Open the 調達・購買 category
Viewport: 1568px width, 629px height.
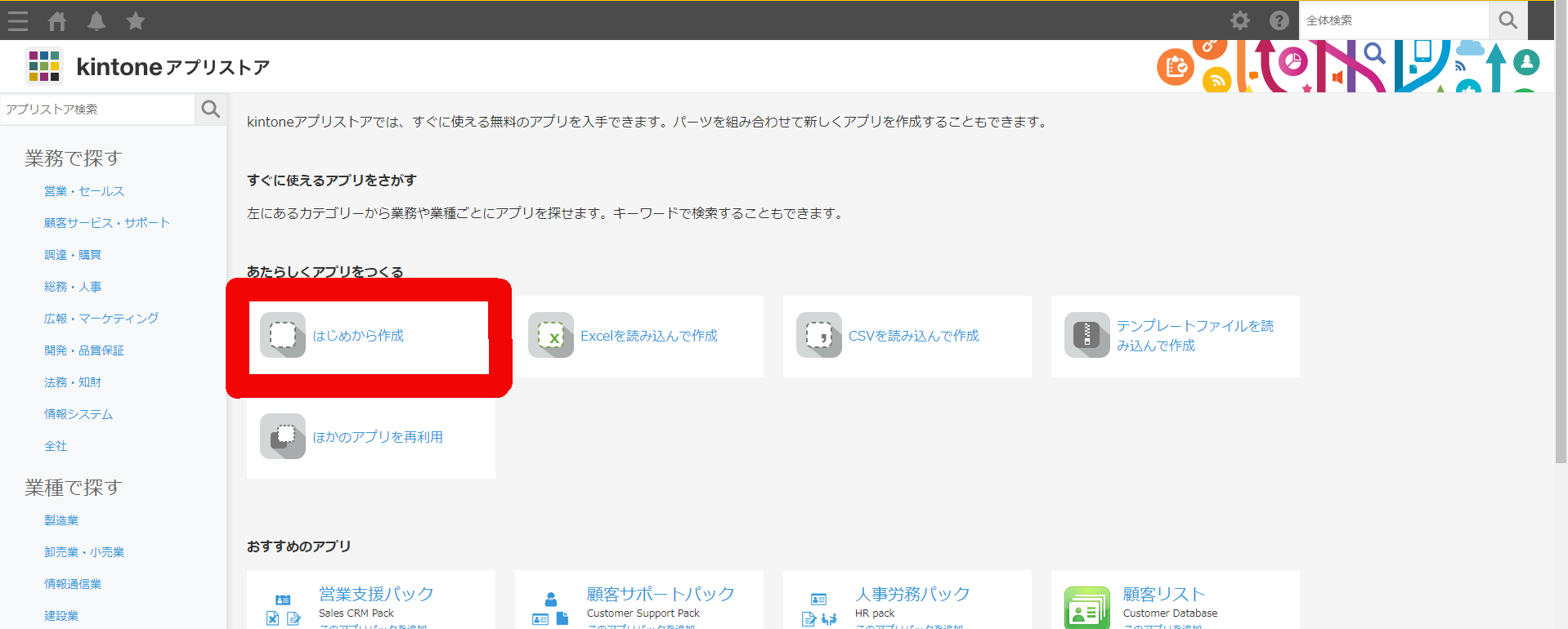click(x=73, y=255)
